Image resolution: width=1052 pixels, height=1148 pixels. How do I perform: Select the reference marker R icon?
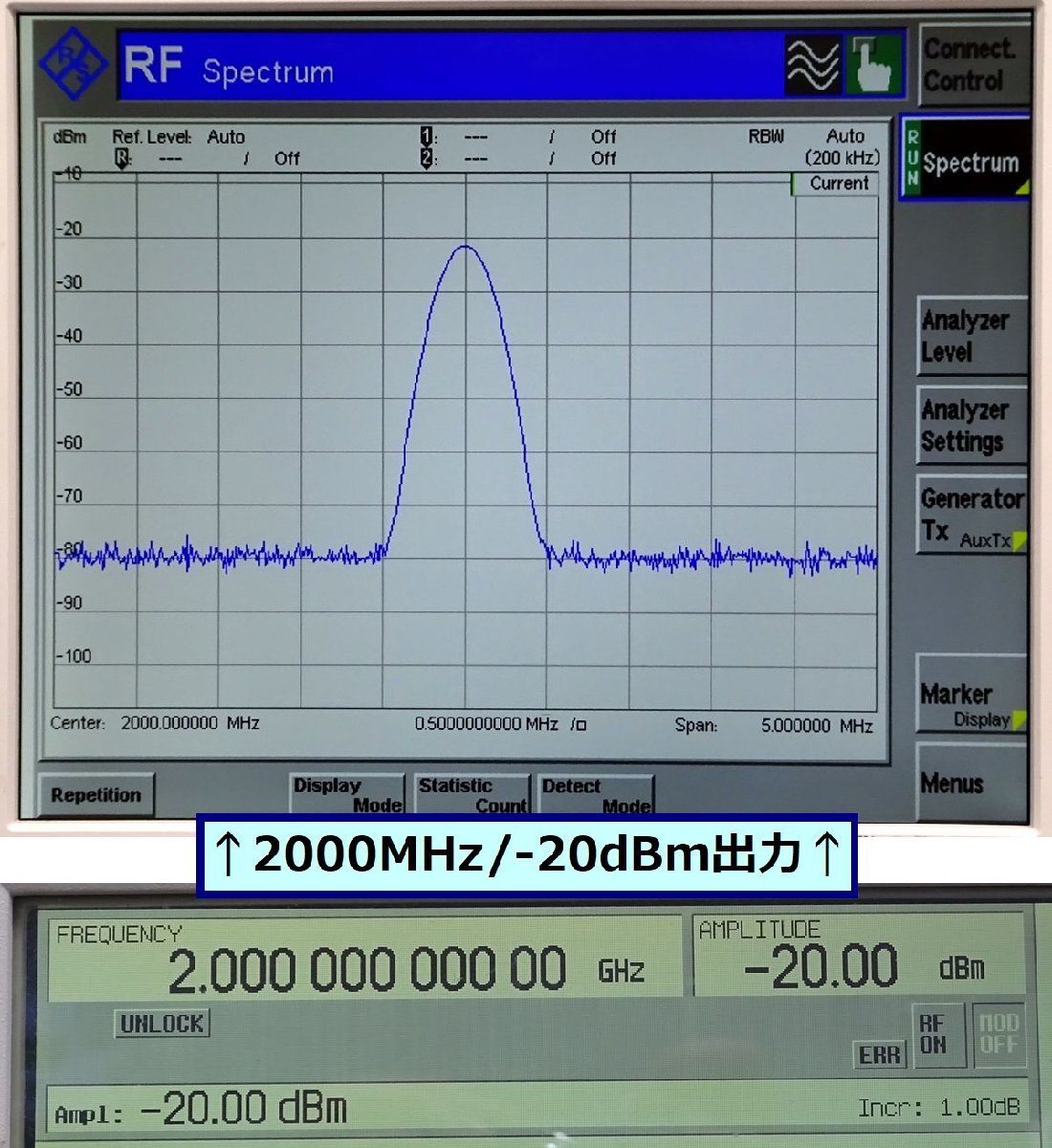click(x=121, y=159)
